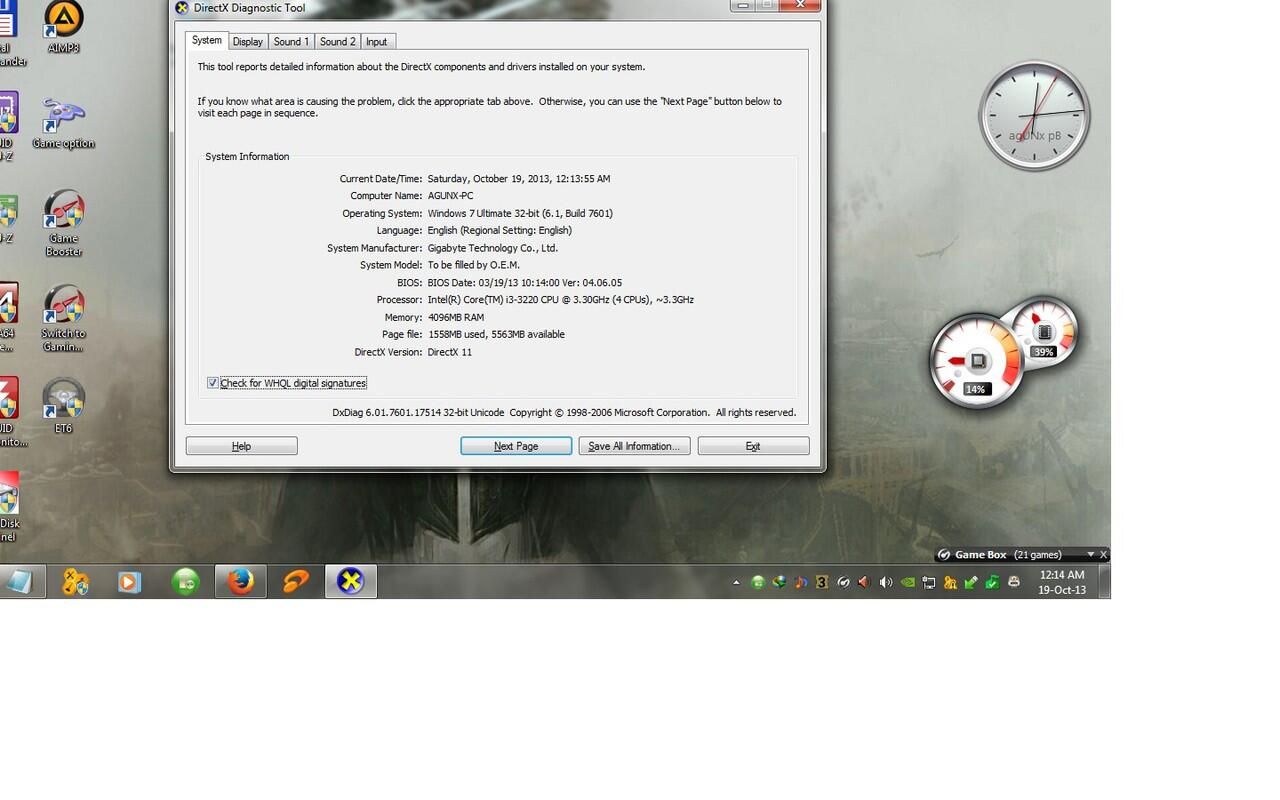
Task: Click the Next Page button
Action: pos(516,446)
